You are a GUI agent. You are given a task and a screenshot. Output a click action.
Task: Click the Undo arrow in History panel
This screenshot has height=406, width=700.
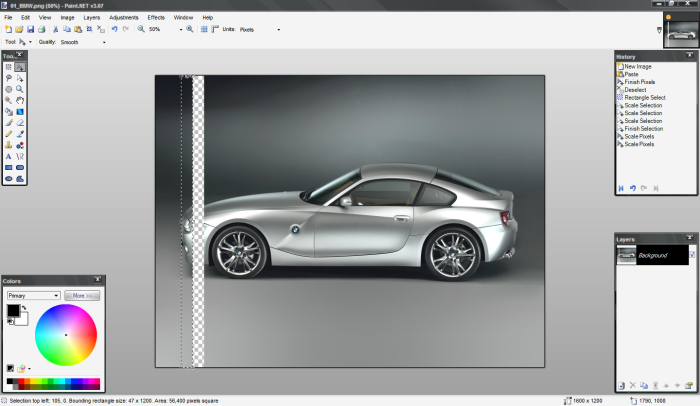tap(632, 187)
